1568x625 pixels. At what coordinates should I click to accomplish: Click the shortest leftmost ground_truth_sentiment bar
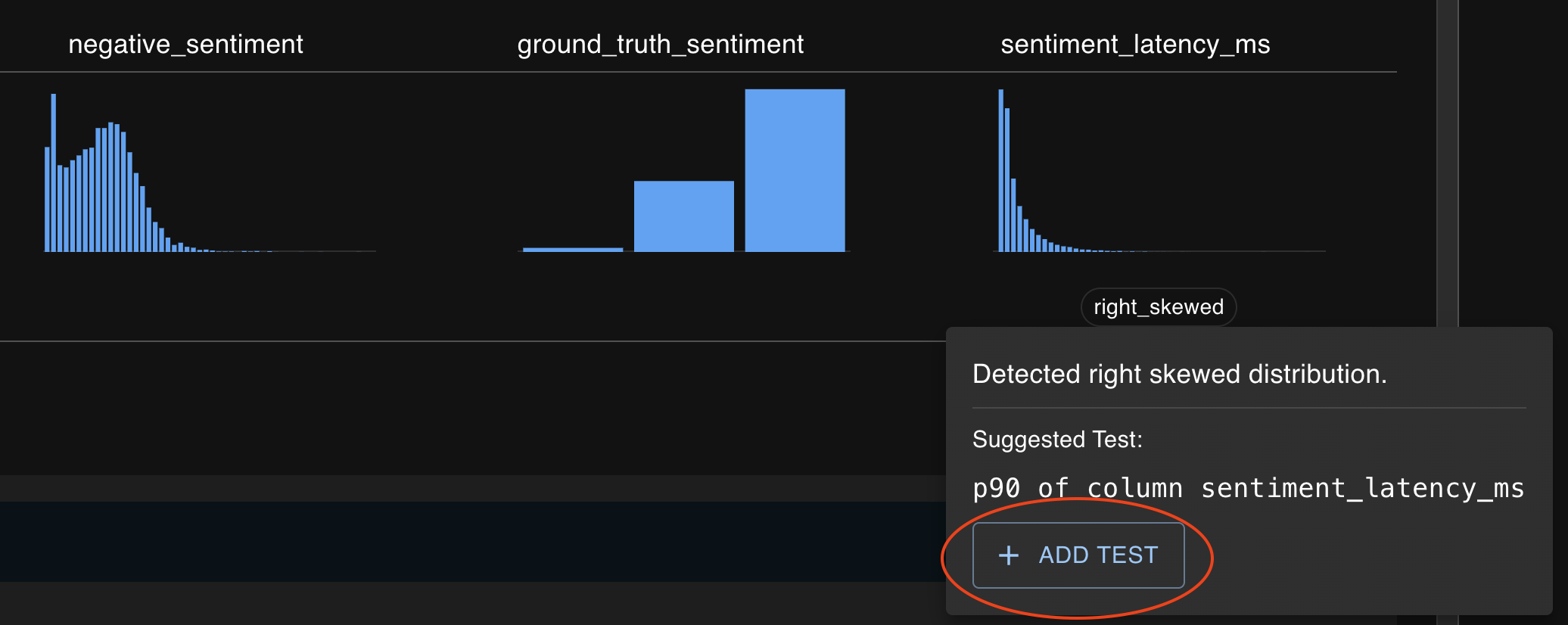573,249
